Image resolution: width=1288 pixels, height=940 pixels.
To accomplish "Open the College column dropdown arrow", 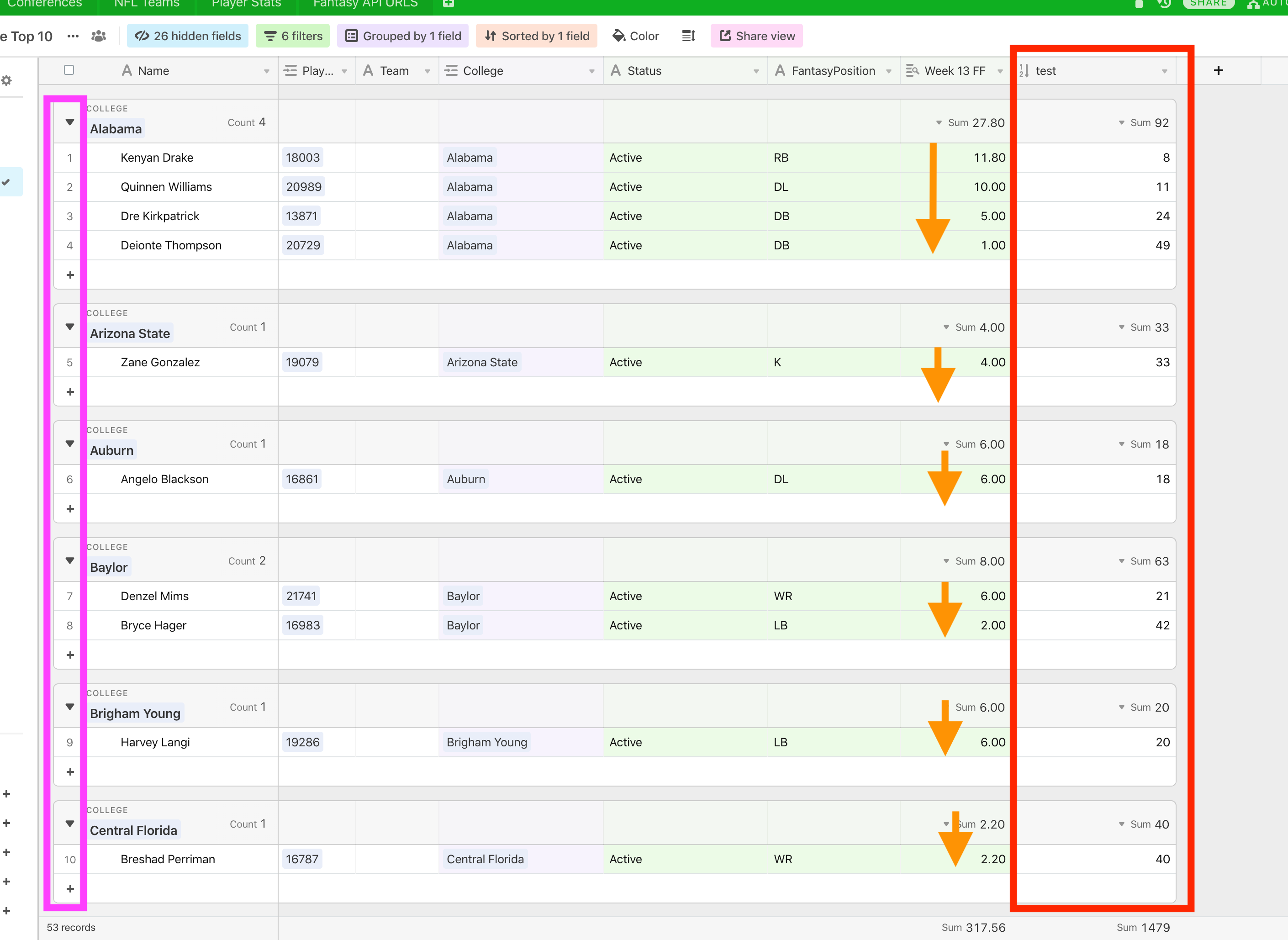I will pos(591,71).
